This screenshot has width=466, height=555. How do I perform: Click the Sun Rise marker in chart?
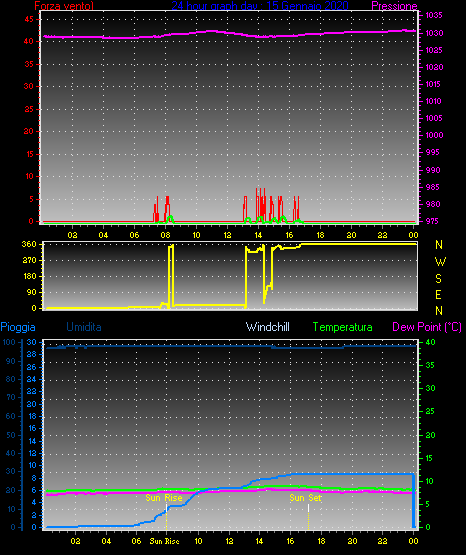[x=164, y=498]
